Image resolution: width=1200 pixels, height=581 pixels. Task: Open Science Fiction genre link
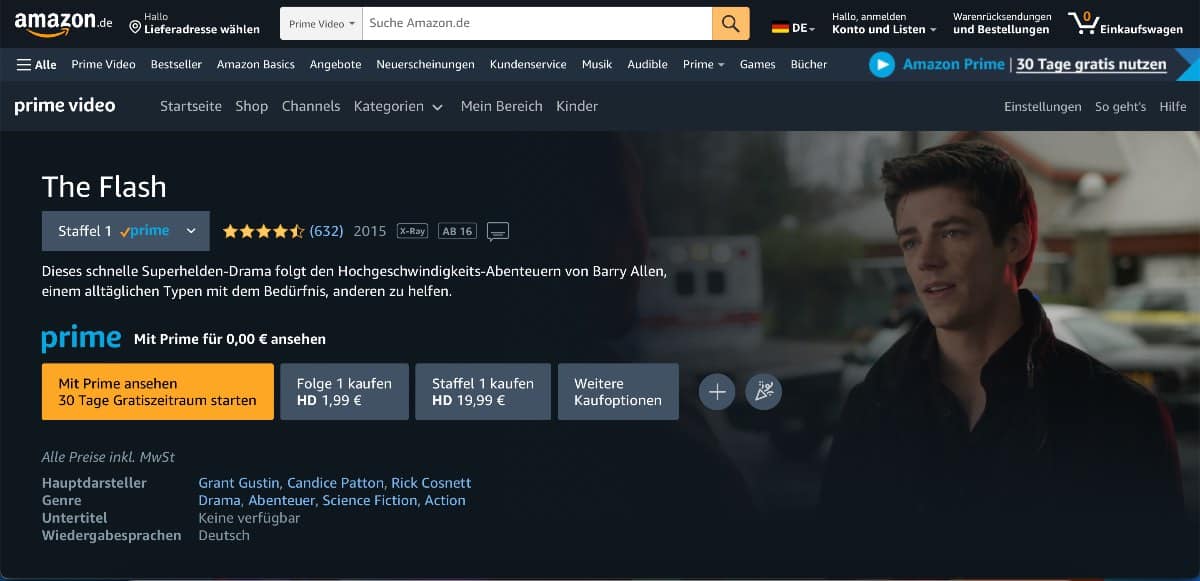[369, 501]
